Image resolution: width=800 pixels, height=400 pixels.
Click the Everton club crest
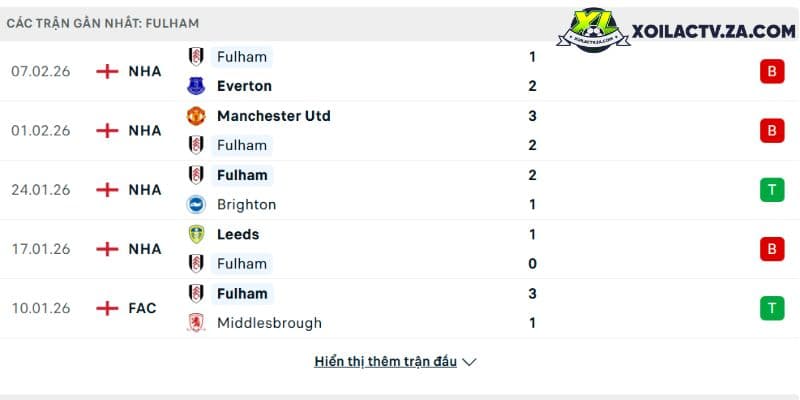coord(196,86)
